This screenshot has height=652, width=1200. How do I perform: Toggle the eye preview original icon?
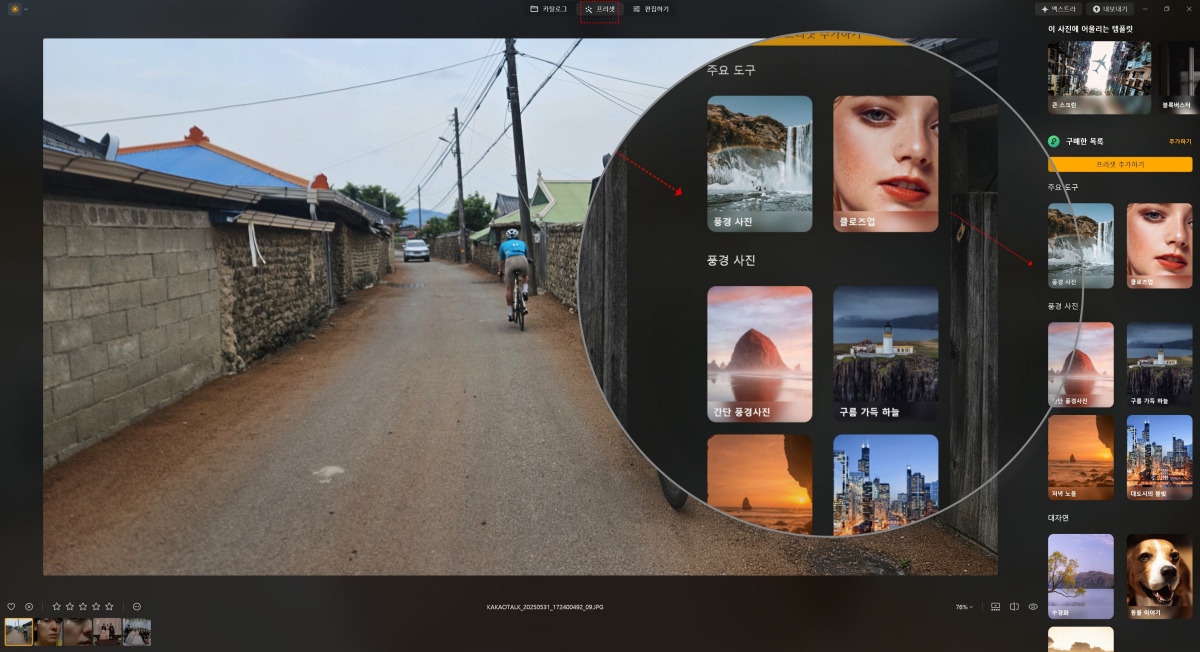click(x=1033, y=607)
